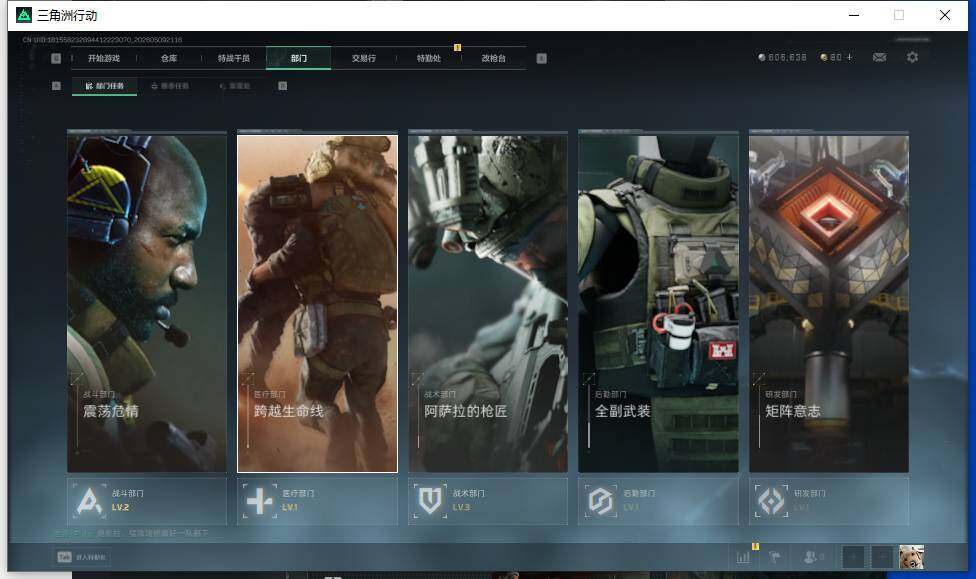Click the 后勤部门 hexagon emblem icon

(x=601, y=501)
